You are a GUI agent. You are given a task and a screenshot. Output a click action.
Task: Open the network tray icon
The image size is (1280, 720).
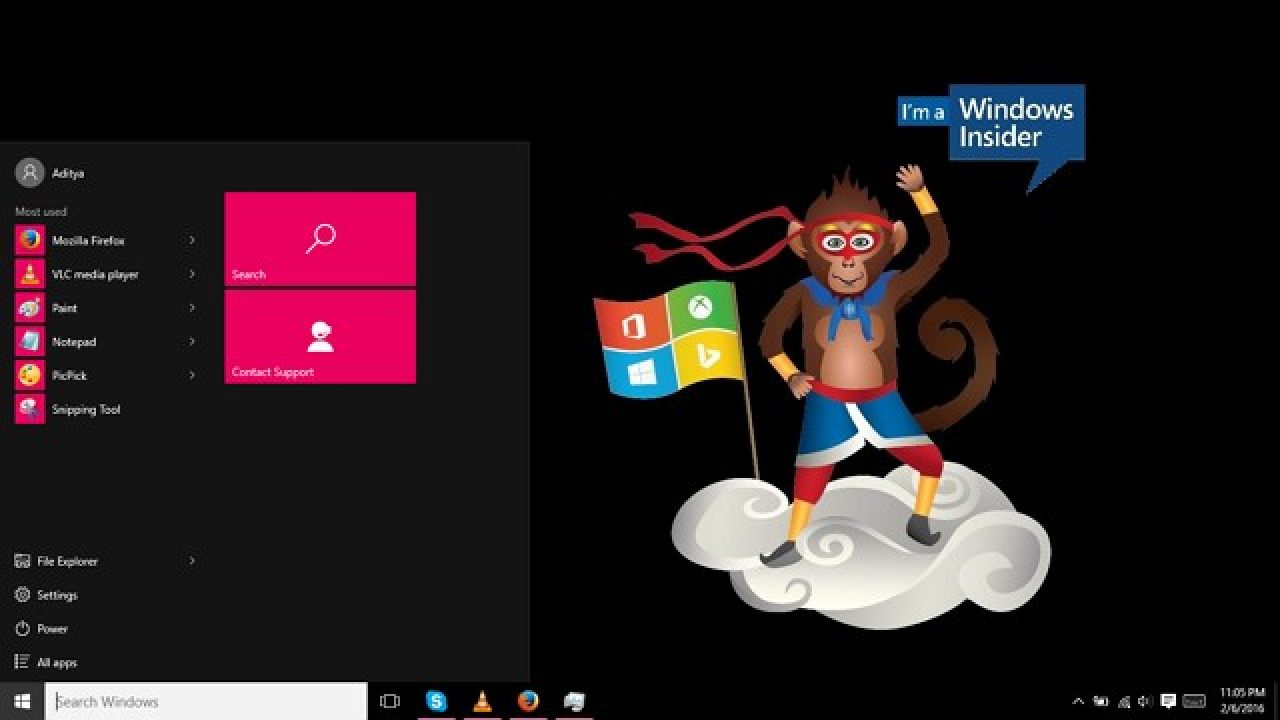click(x=1124, y=701)
